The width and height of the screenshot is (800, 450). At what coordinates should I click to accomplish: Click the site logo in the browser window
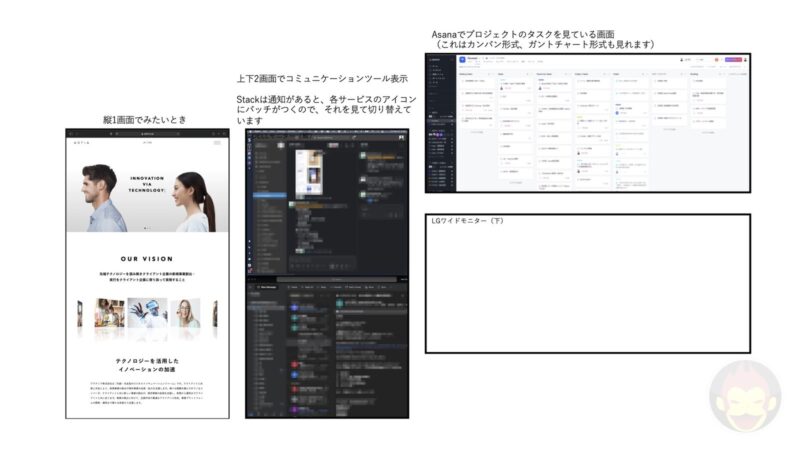(82, 143)
